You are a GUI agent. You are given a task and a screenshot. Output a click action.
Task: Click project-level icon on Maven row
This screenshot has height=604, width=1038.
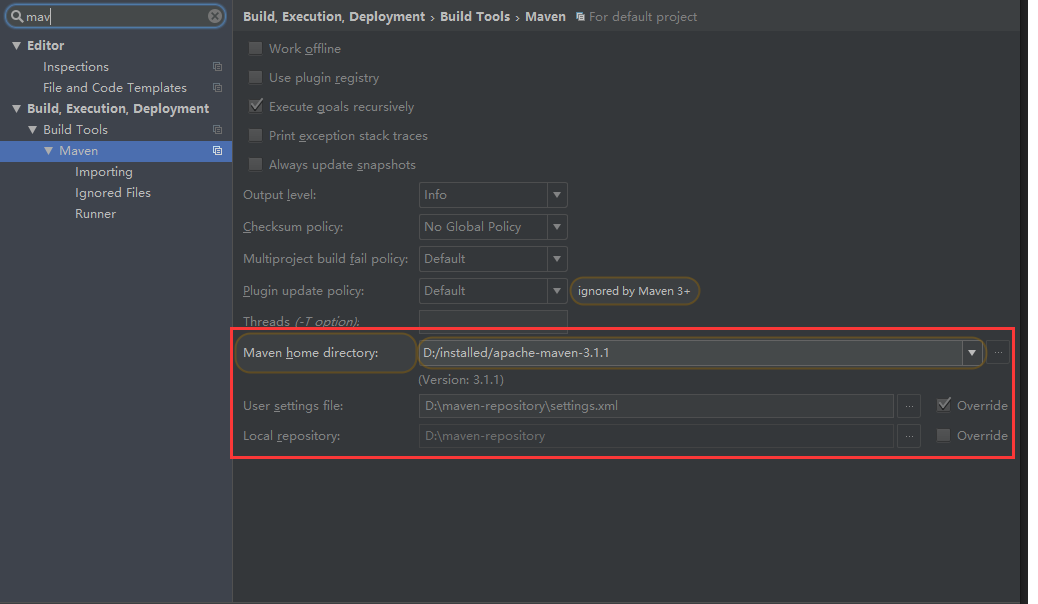[x=217, y=151]
